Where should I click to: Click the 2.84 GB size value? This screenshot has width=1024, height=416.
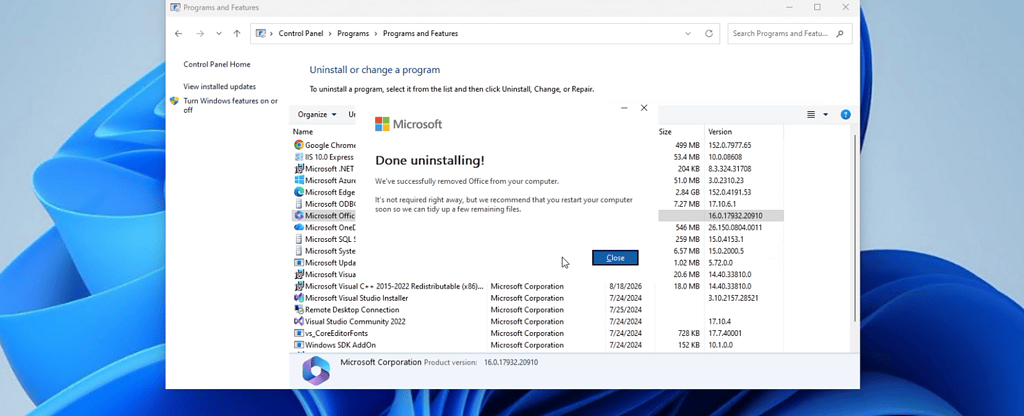tap(688, 192)
